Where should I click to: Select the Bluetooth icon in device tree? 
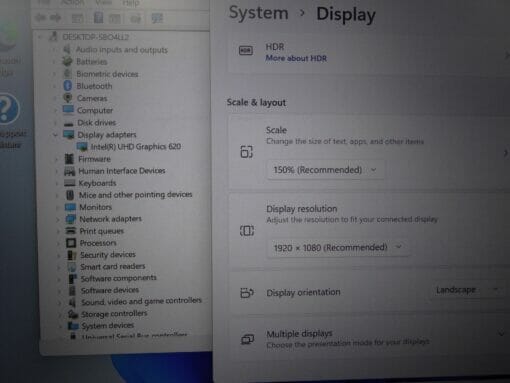(68, 86)
